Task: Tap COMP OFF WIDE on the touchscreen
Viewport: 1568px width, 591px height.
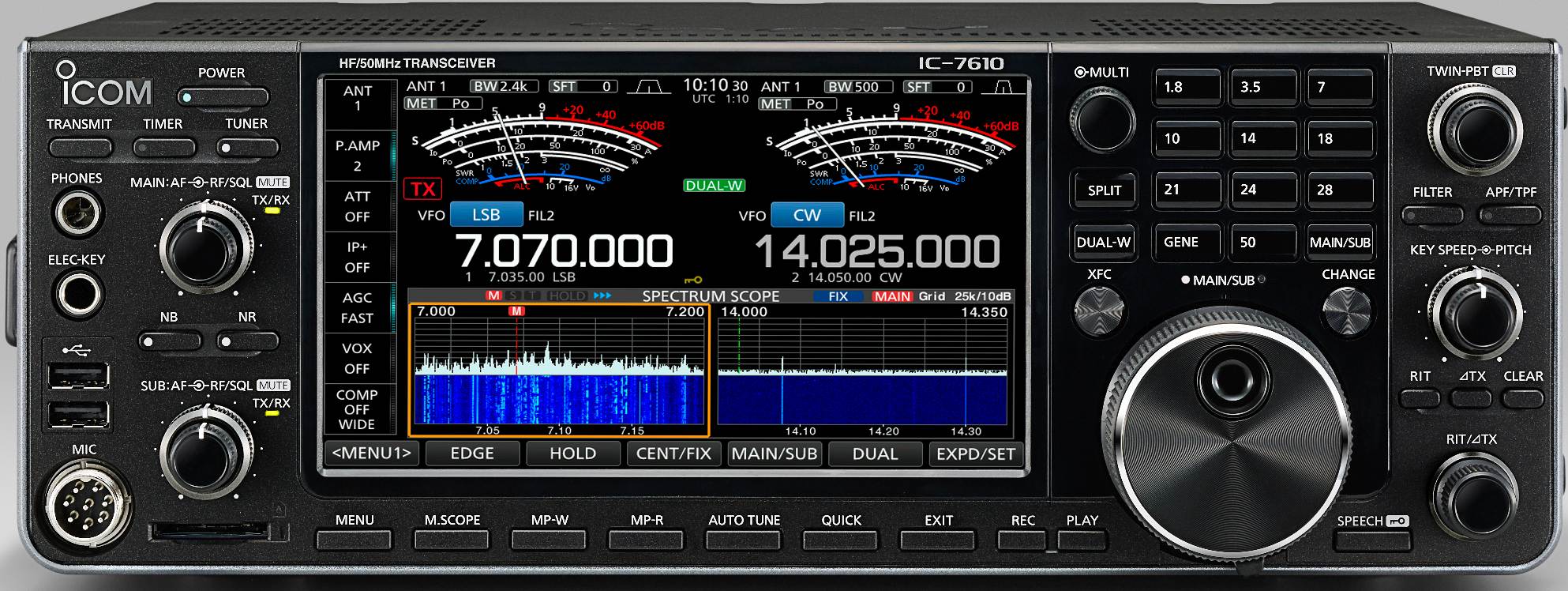Action: tap(358, 409)
